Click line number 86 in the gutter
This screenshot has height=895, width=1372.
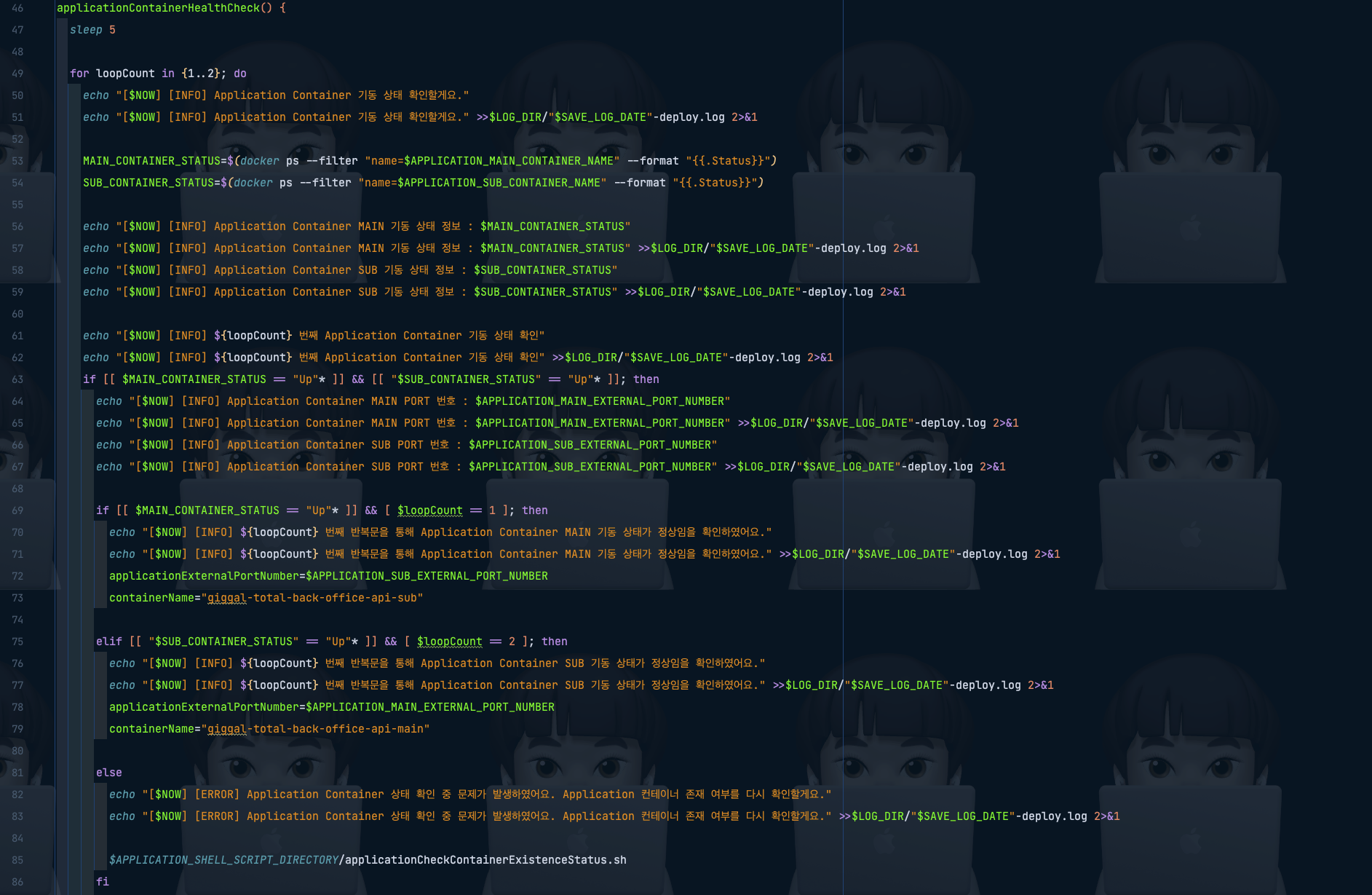click(17, 882)
